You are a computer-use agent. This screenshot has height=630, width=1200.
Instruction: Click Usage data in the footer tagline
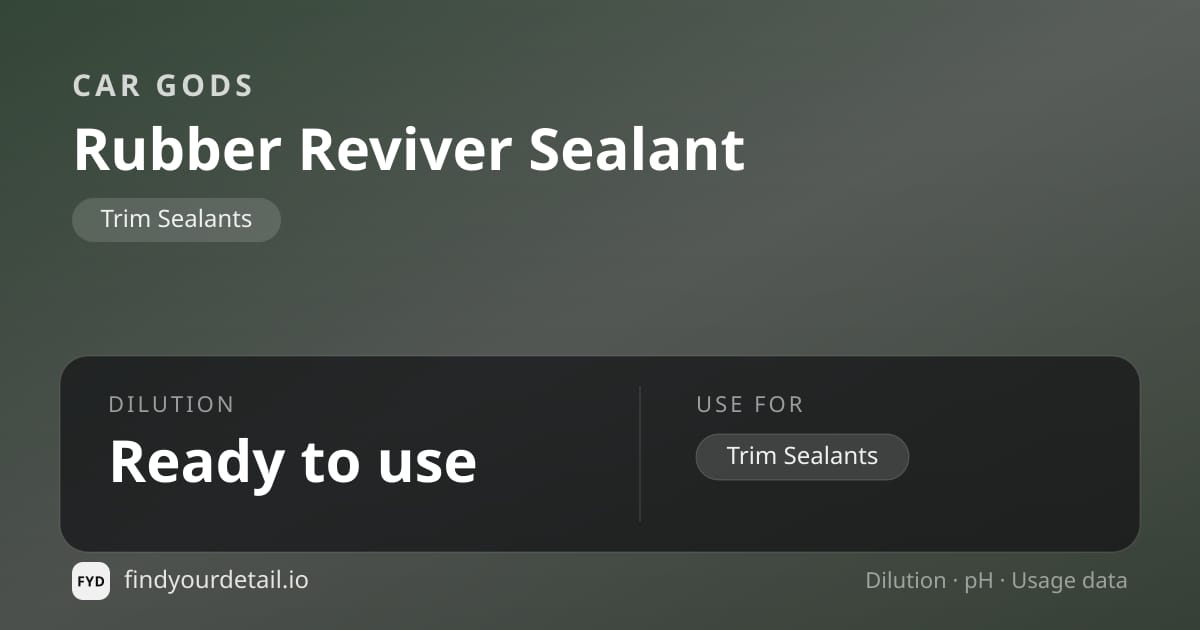[1069, 582]
